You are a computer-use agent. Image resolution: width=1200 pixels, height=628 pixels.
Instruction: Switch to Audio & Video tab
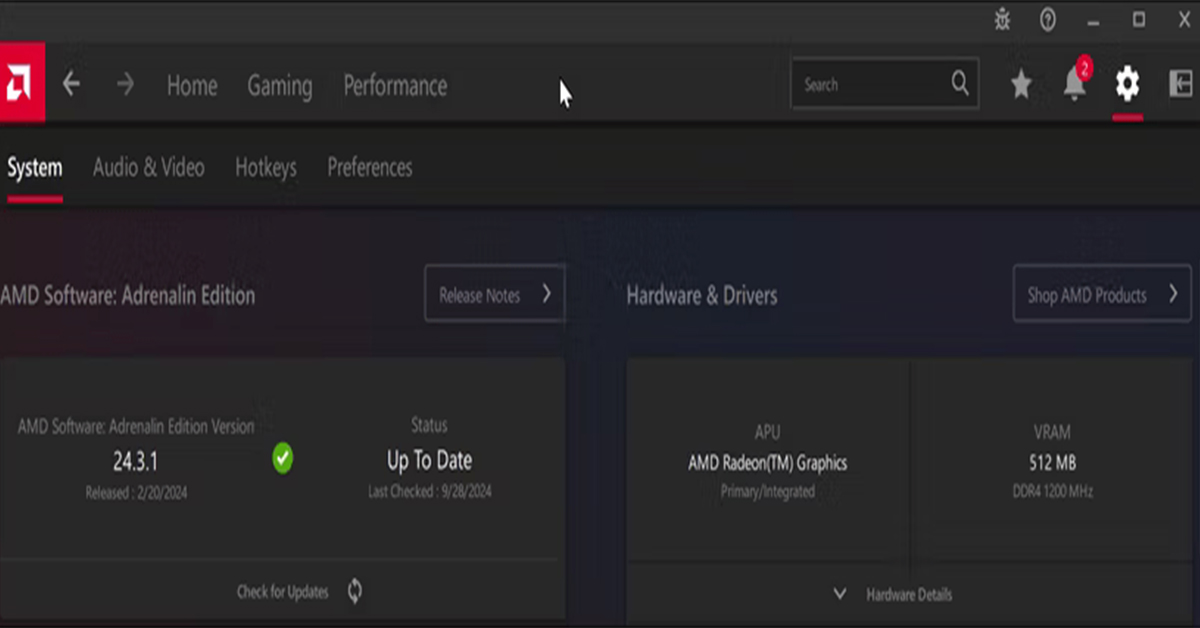[x=148, y=168]
